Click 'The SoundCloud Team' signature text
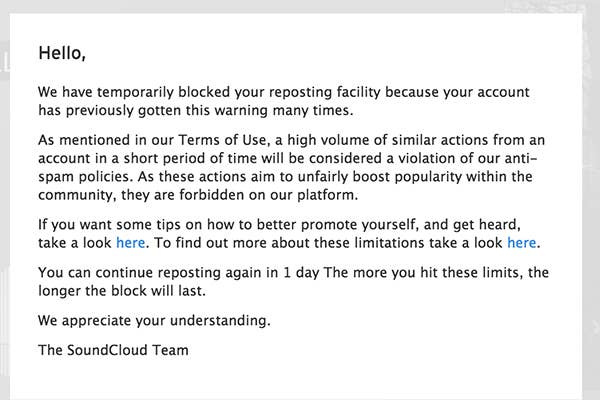 click(113, 350)
